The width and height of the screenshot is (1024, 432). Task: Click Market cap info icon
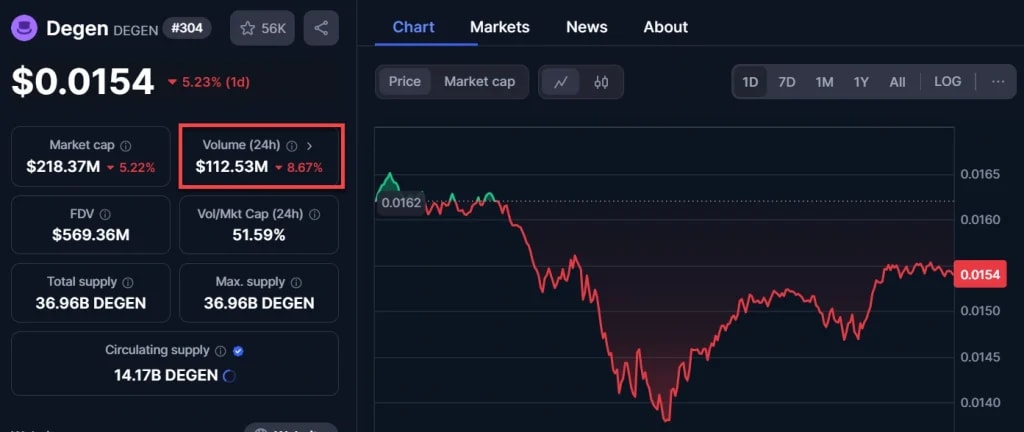pyautogui.click(x=126, y=146)
